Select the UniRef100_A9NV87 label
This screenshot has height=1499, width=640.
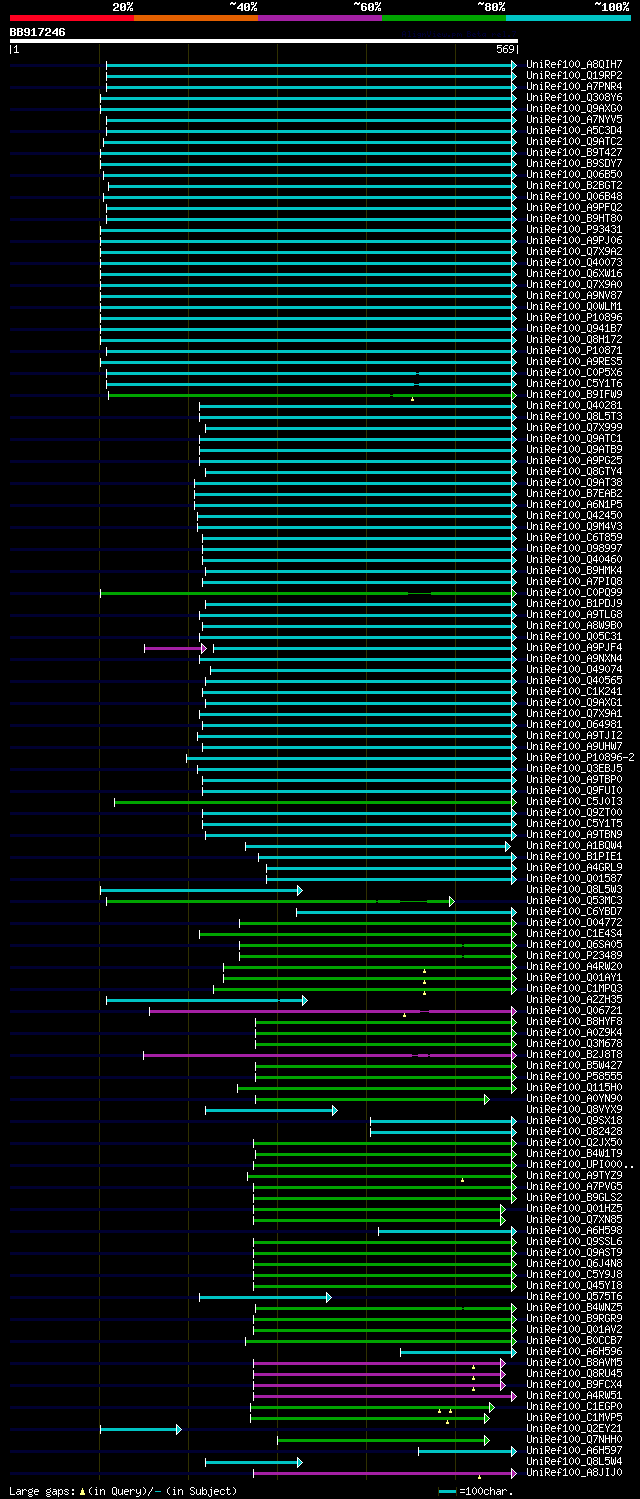tap(574, 295)
